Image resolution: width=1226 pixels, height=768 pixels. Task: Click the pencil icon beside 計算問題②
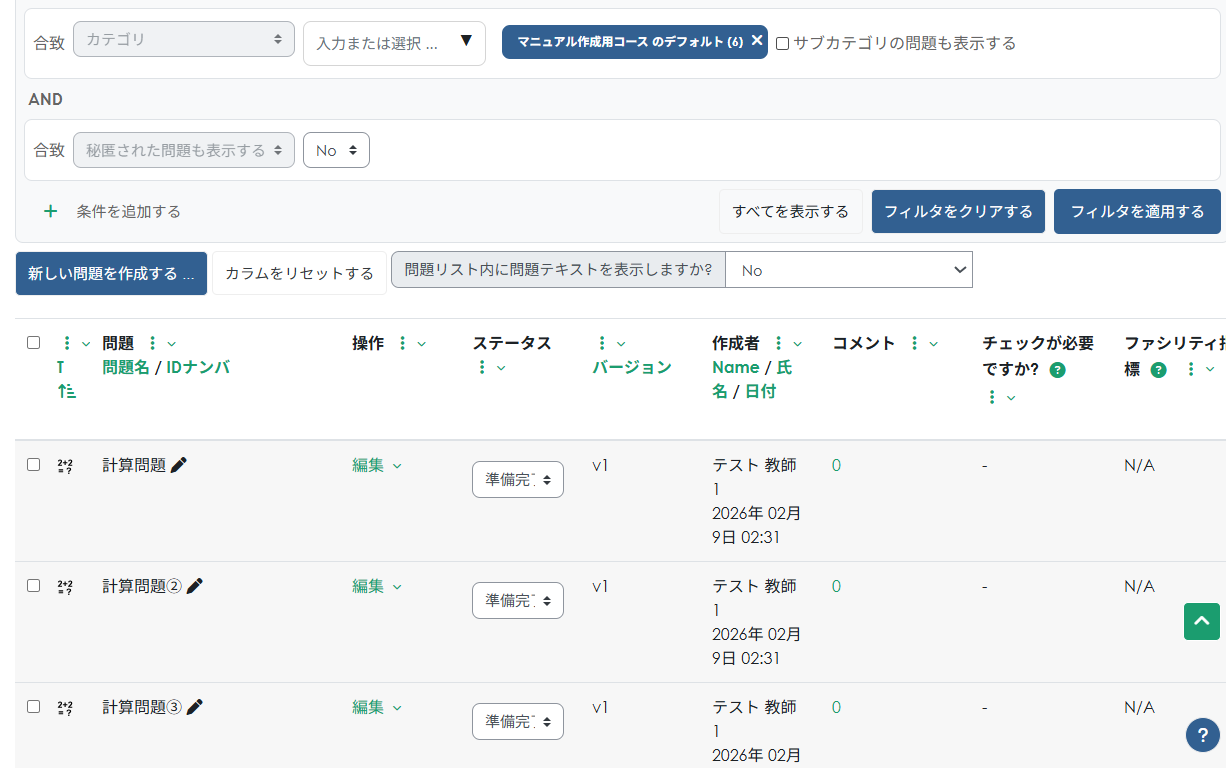195,586
